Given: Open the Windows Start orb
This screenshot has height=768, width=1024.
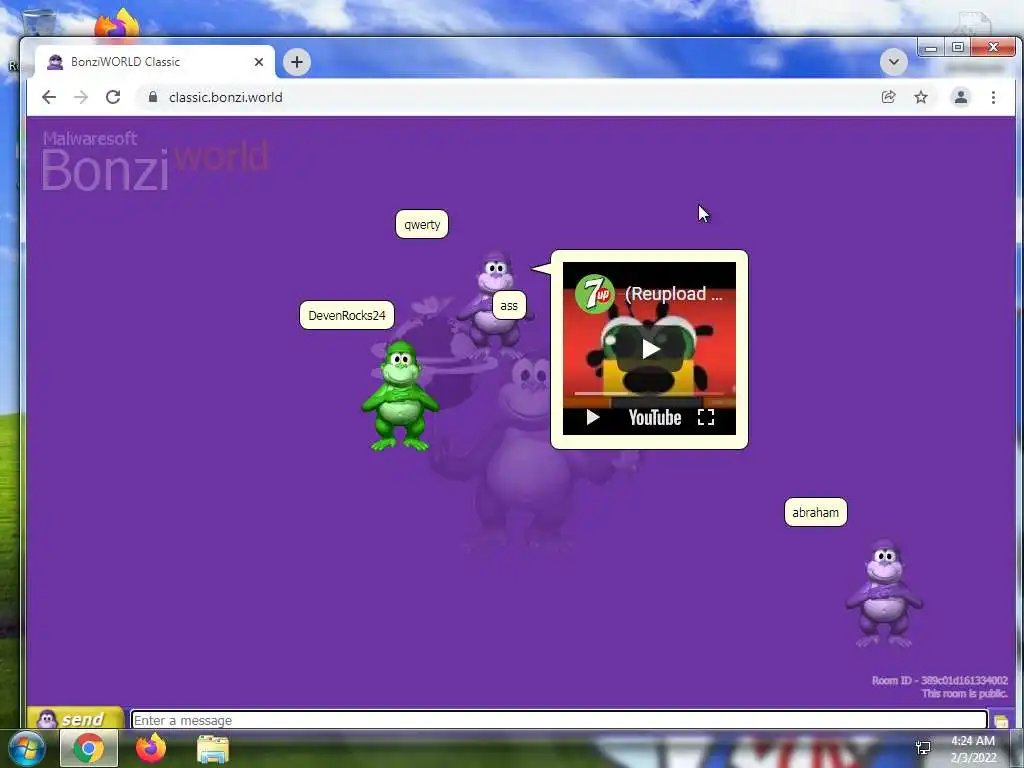Looking at the screenshot, I should point(26,748).
